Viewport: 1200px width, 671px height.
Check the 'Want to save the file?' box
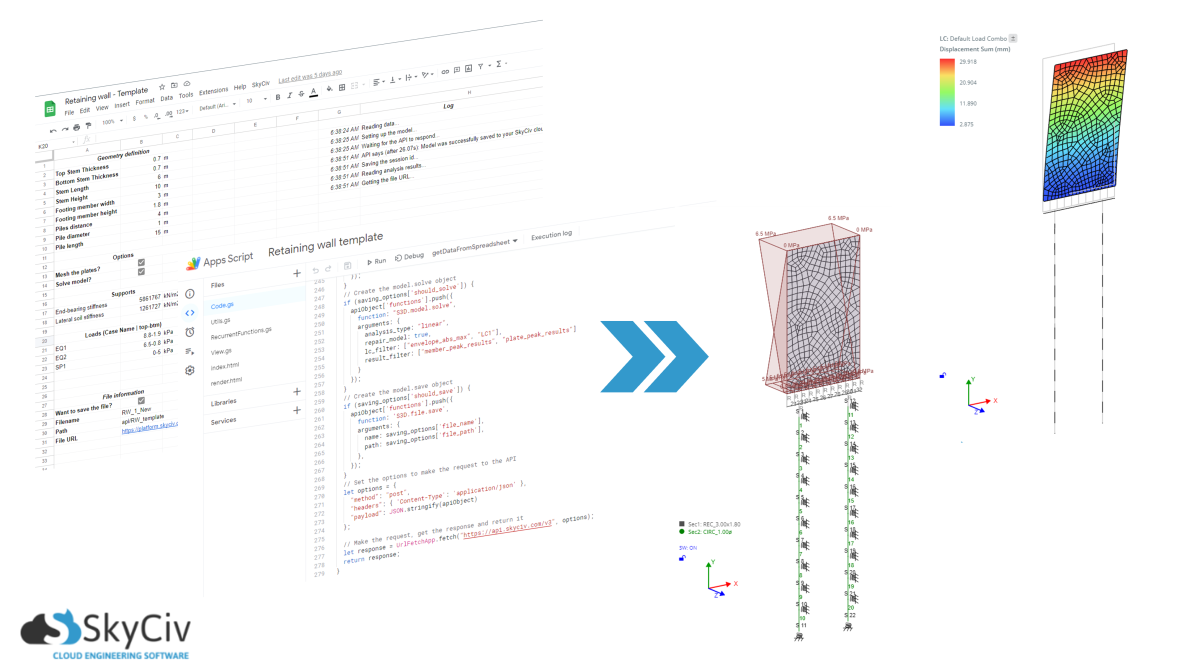(x=141, y=401)
